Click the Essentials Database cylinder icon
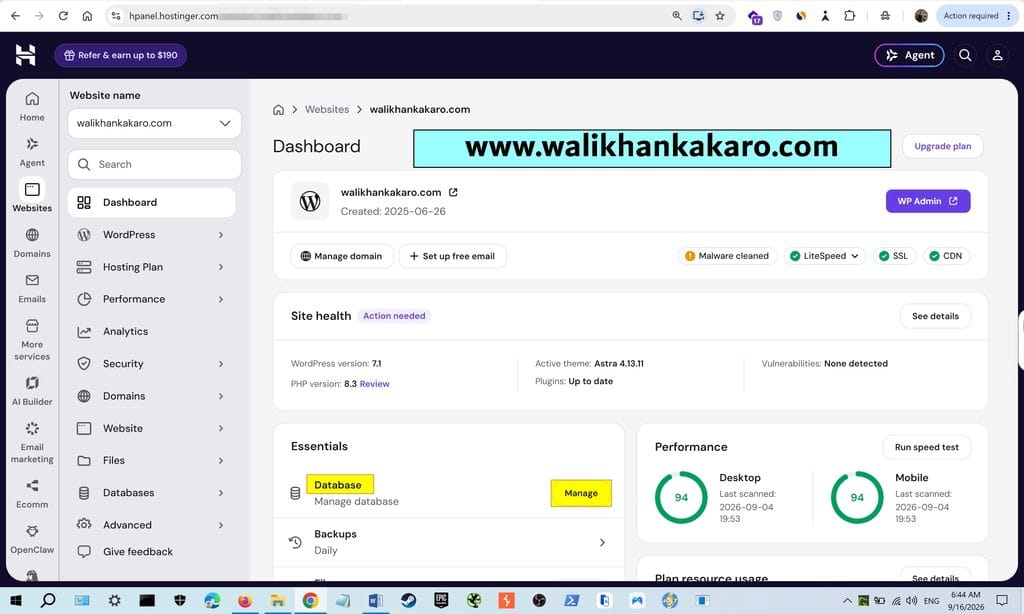The height and width of the screenshot is (614, 1024). click(295, 493)
